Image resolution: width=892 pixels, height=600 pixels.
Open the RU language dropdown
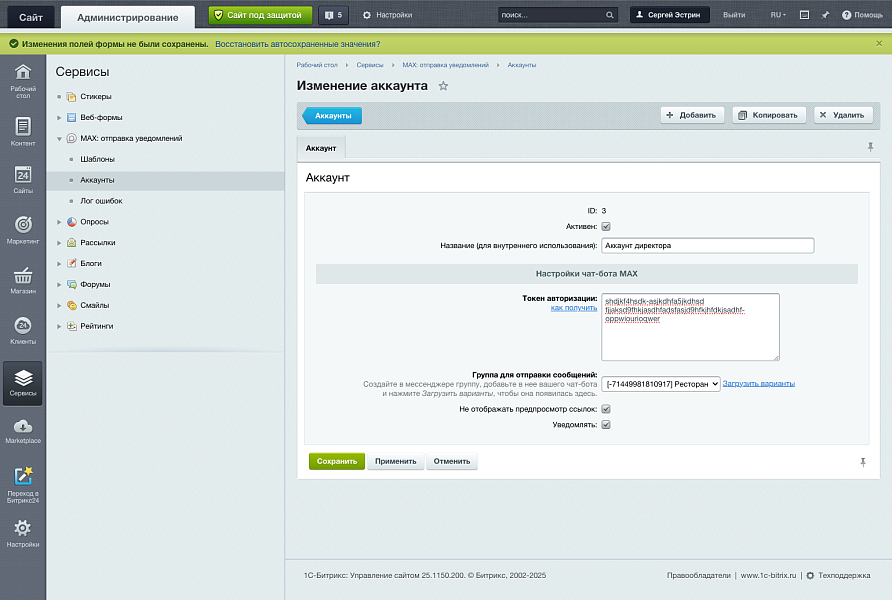coord(777,15)
